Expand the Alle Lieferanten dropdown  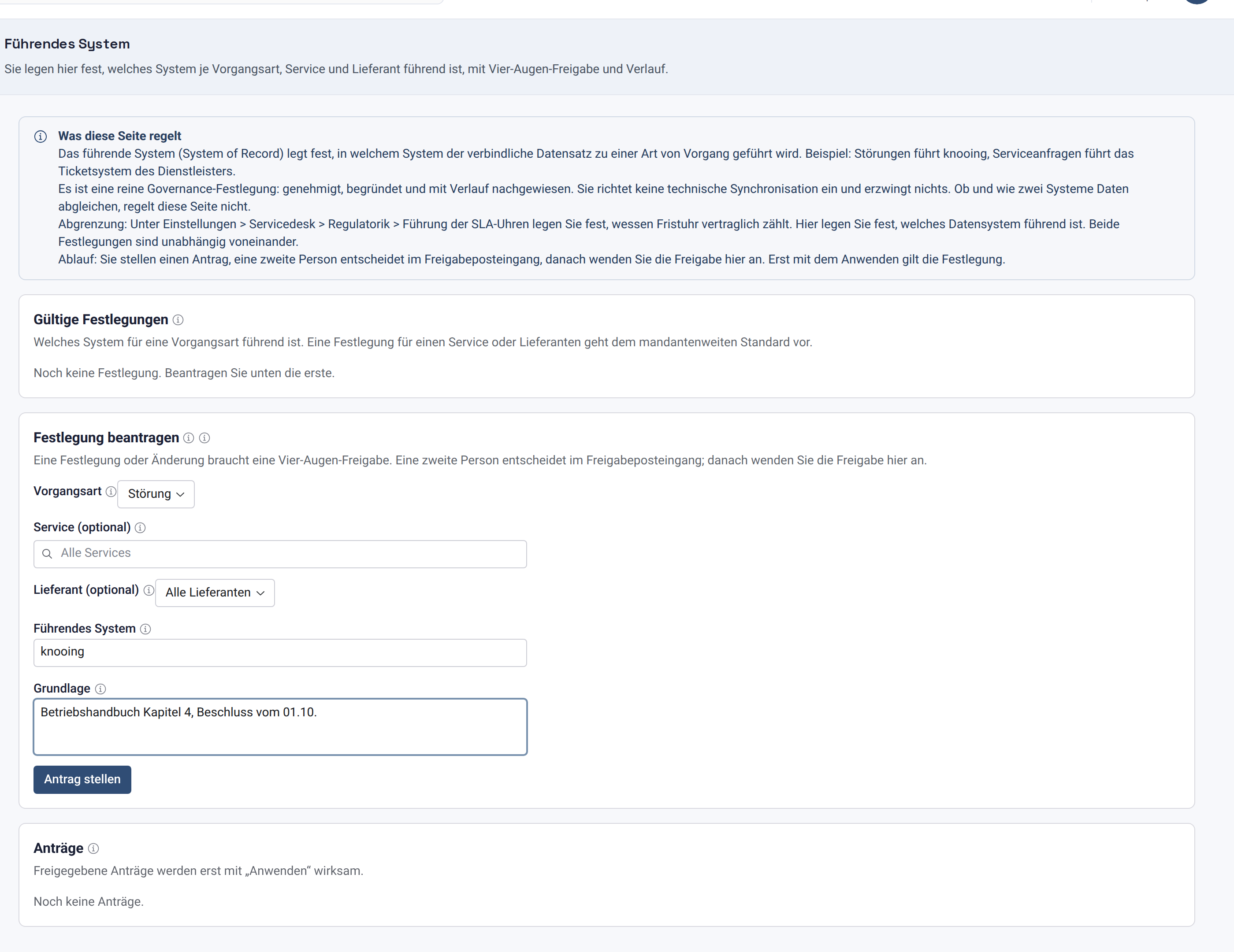pyautogui.click(x=215, y=593)
